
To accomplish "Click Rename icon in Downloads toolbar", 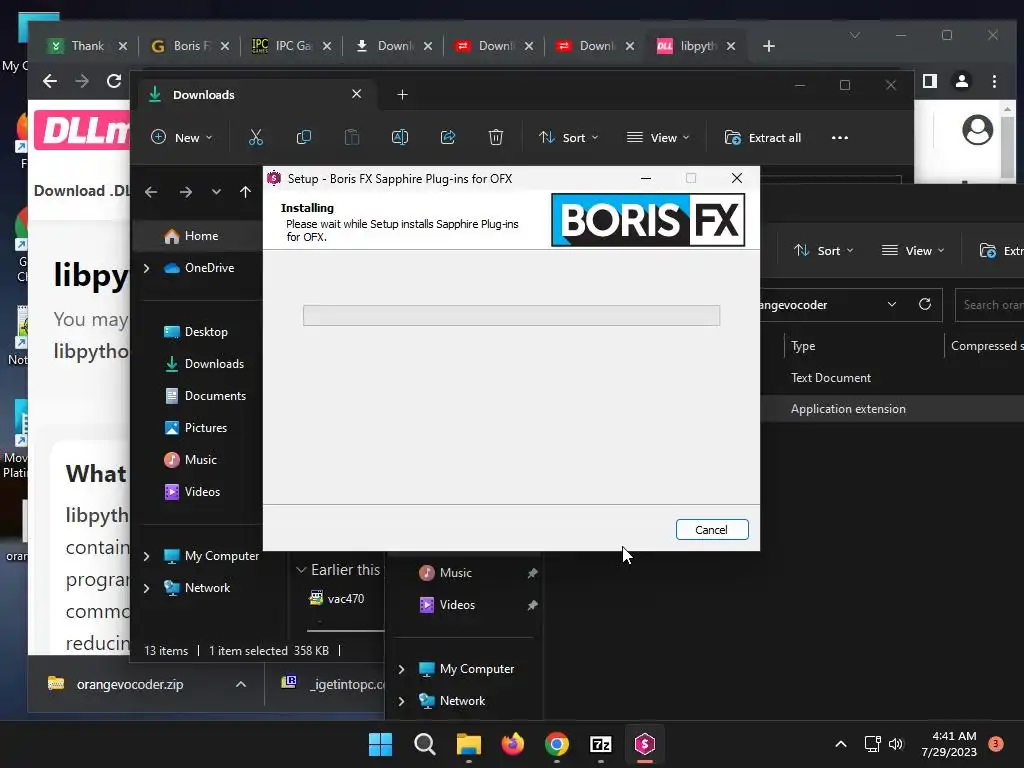I will (x=400, y=137).
